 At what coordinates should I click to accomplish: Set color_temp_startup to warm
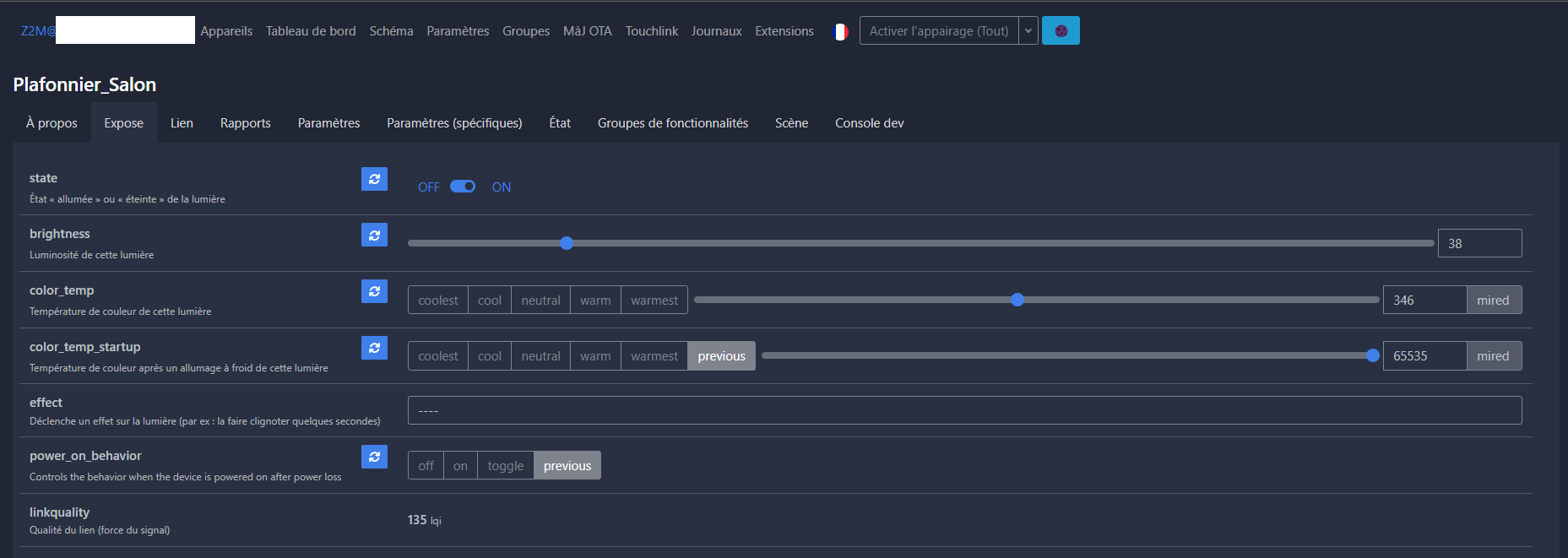click(x=595, y=355)
